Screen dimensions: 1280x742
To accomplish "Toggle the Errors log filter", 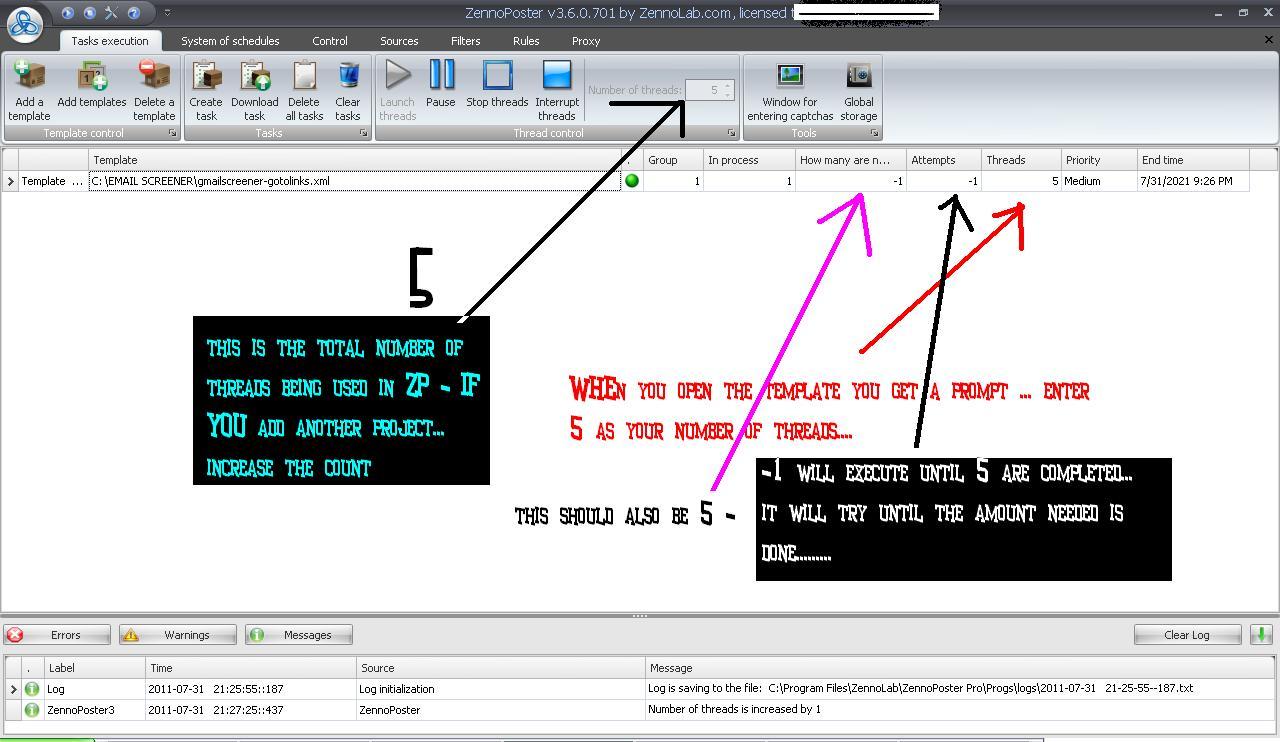I will pos(58,635).
